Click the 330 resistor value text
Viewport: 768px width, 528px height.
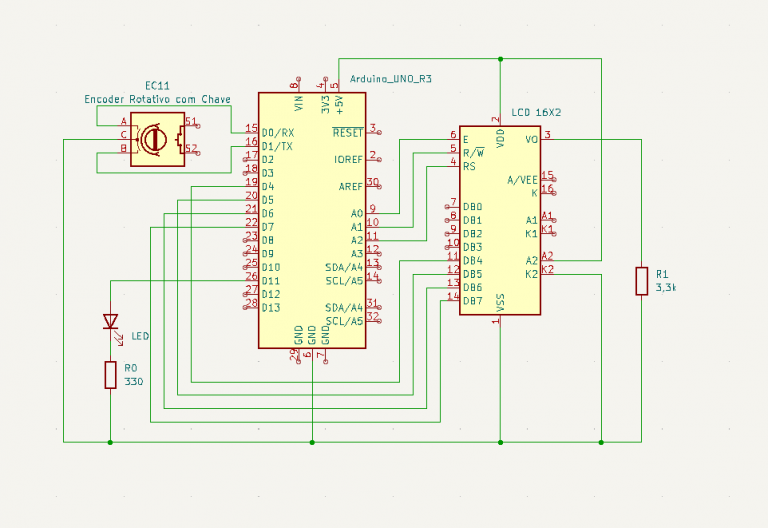point(133,382)
